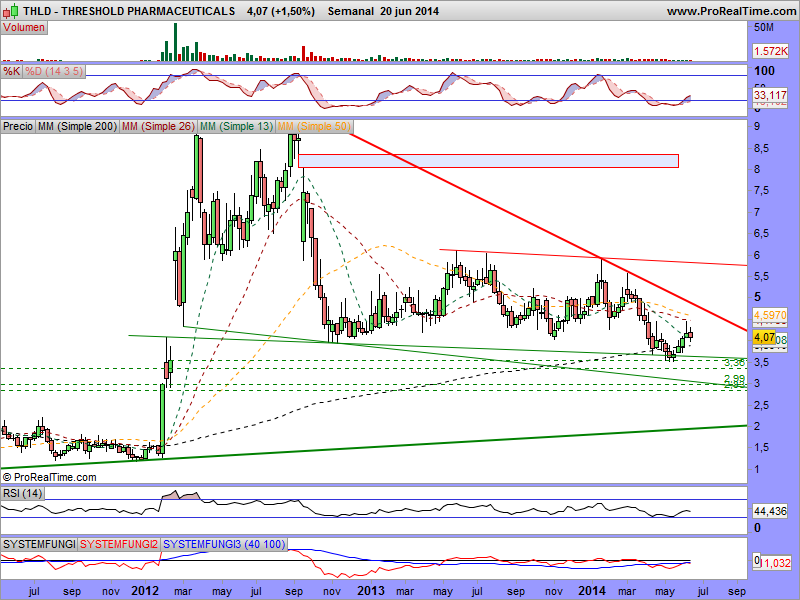Click the candlestick chart icon beside THLD
This screenshot has width=800, height=600.
[11, 10]
